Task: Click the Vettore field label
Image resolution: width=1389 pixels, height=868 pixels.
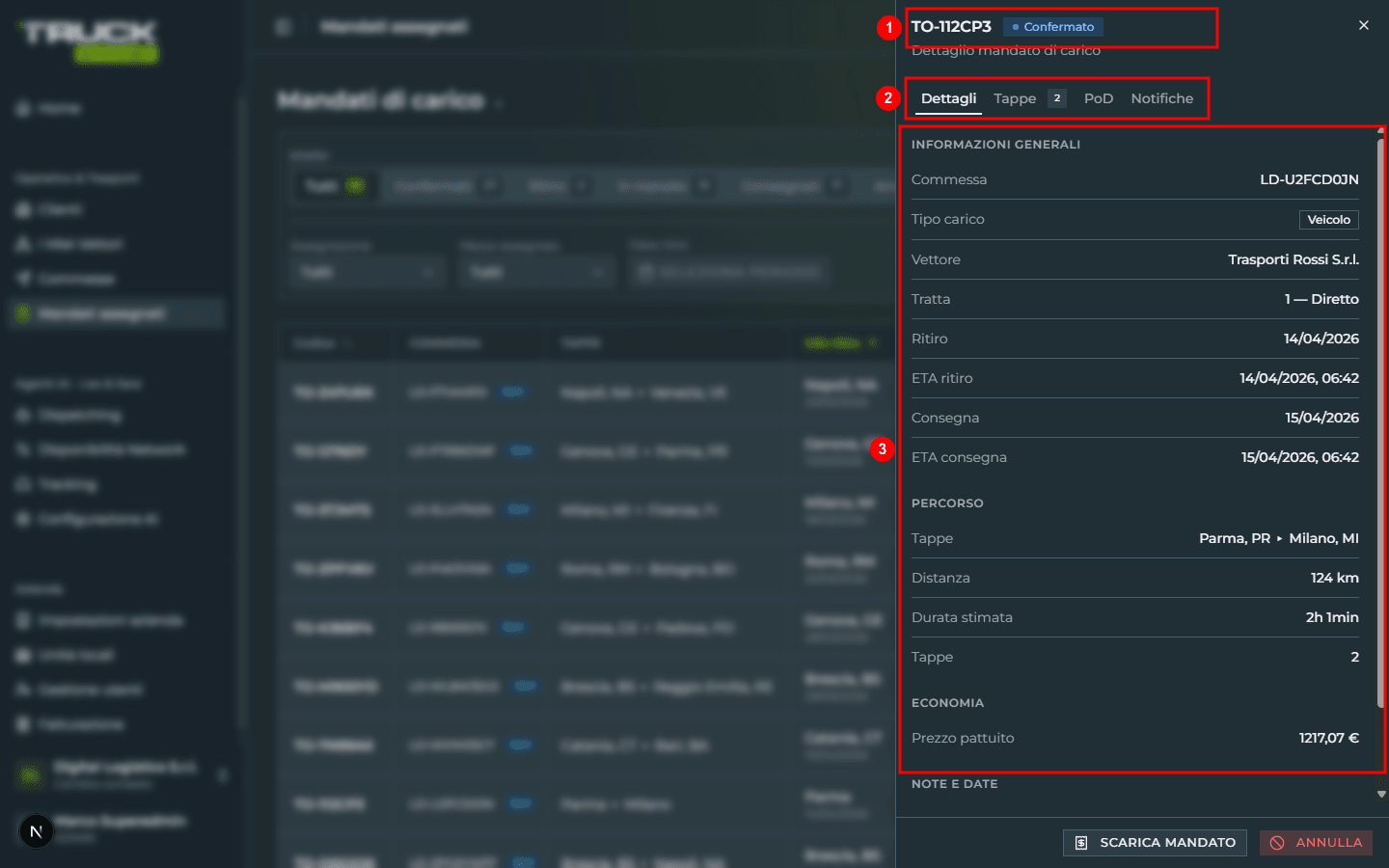Action: 936,259
